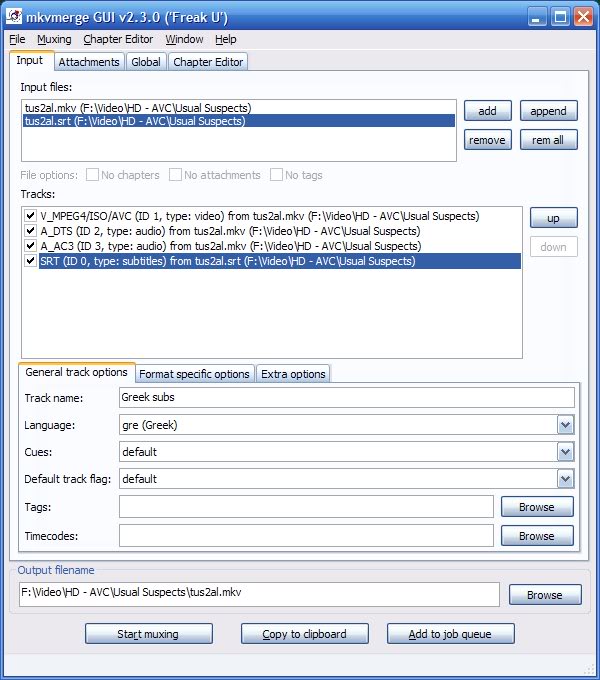This screenshot has height=680, width=600.
Task: Open the Chapter Editor menu
Action: pyautogui.click(x=119, y=40)
